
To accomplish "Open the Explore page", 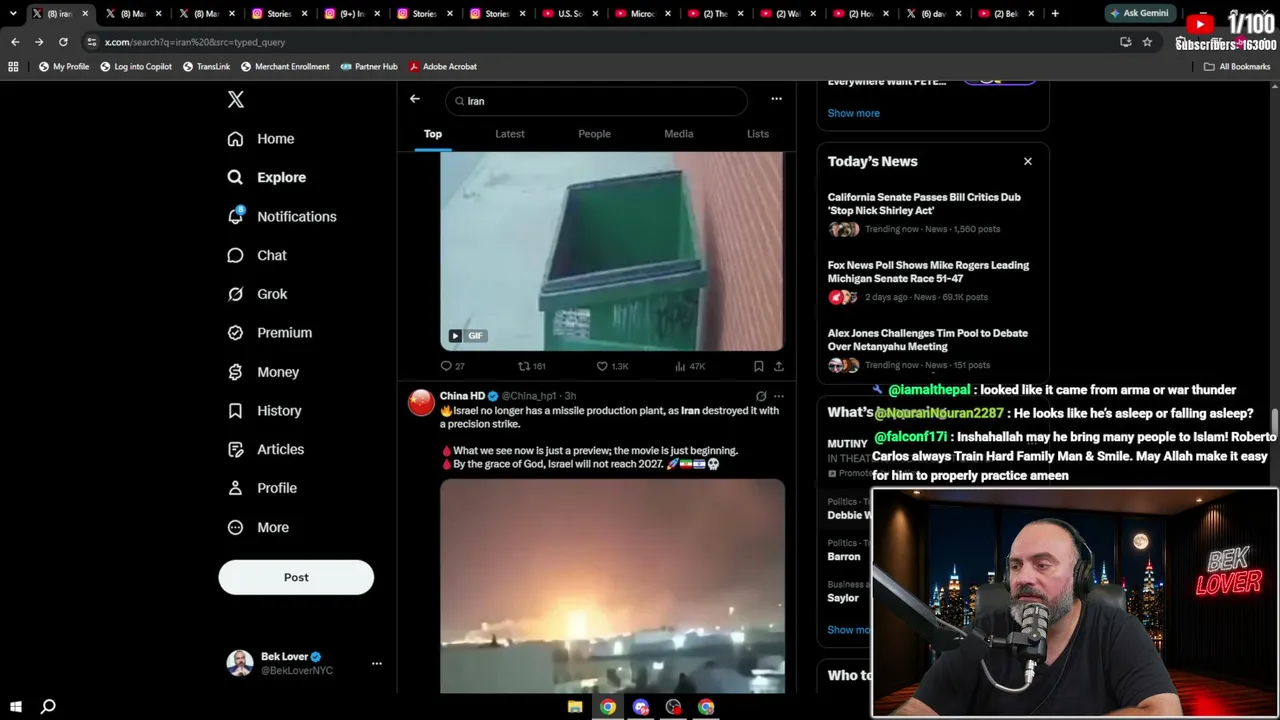I will tap(267, 177).
